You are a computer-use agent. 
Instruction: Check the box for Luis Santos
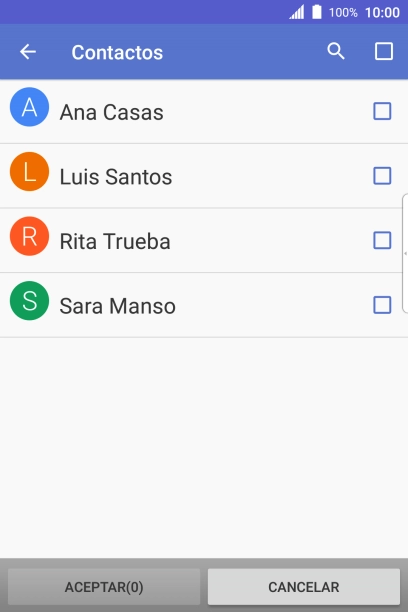coord(382,176)
